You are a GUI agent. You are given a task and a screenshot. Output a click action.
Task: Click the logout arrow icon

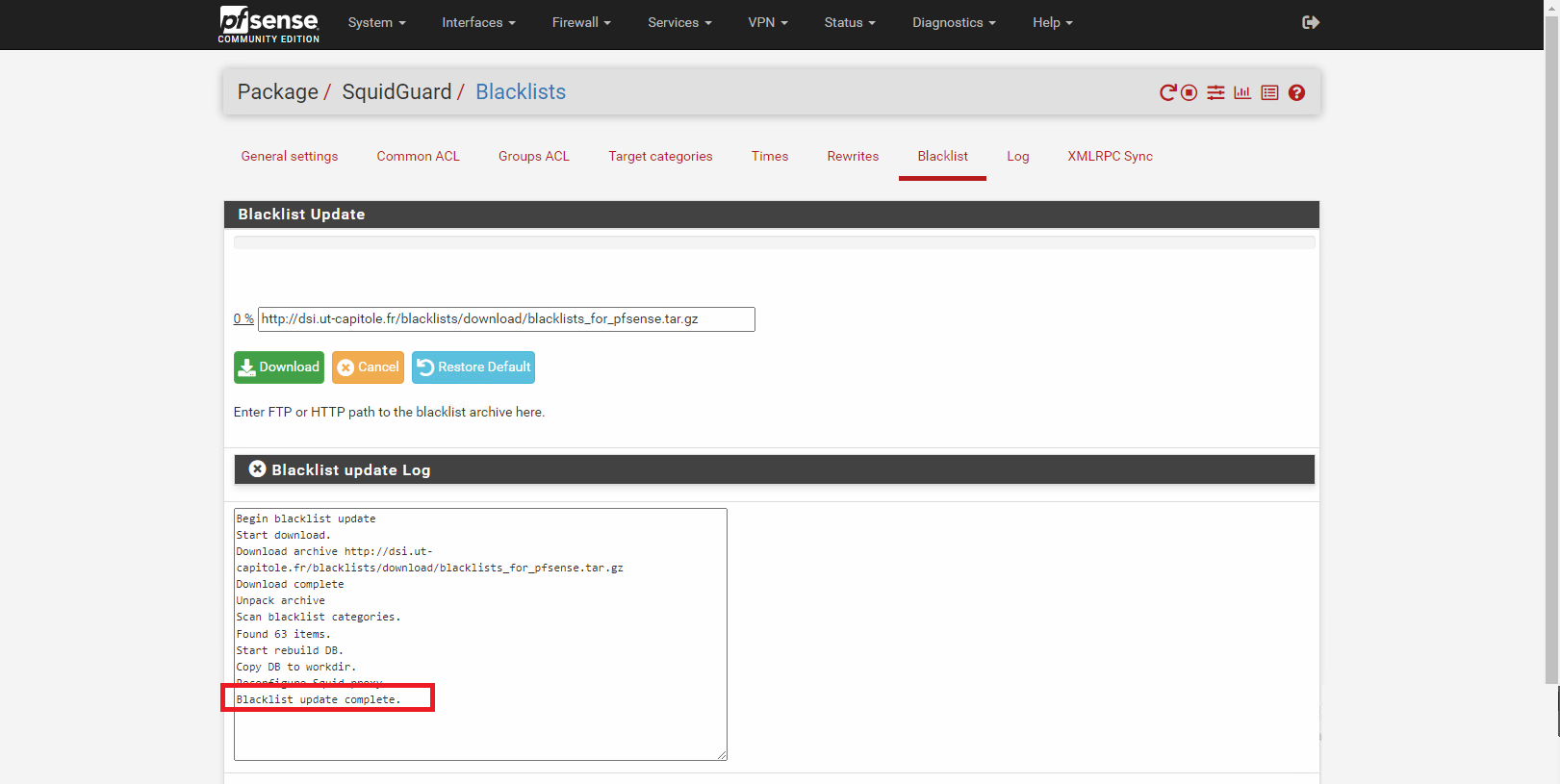click(1311, 22)
